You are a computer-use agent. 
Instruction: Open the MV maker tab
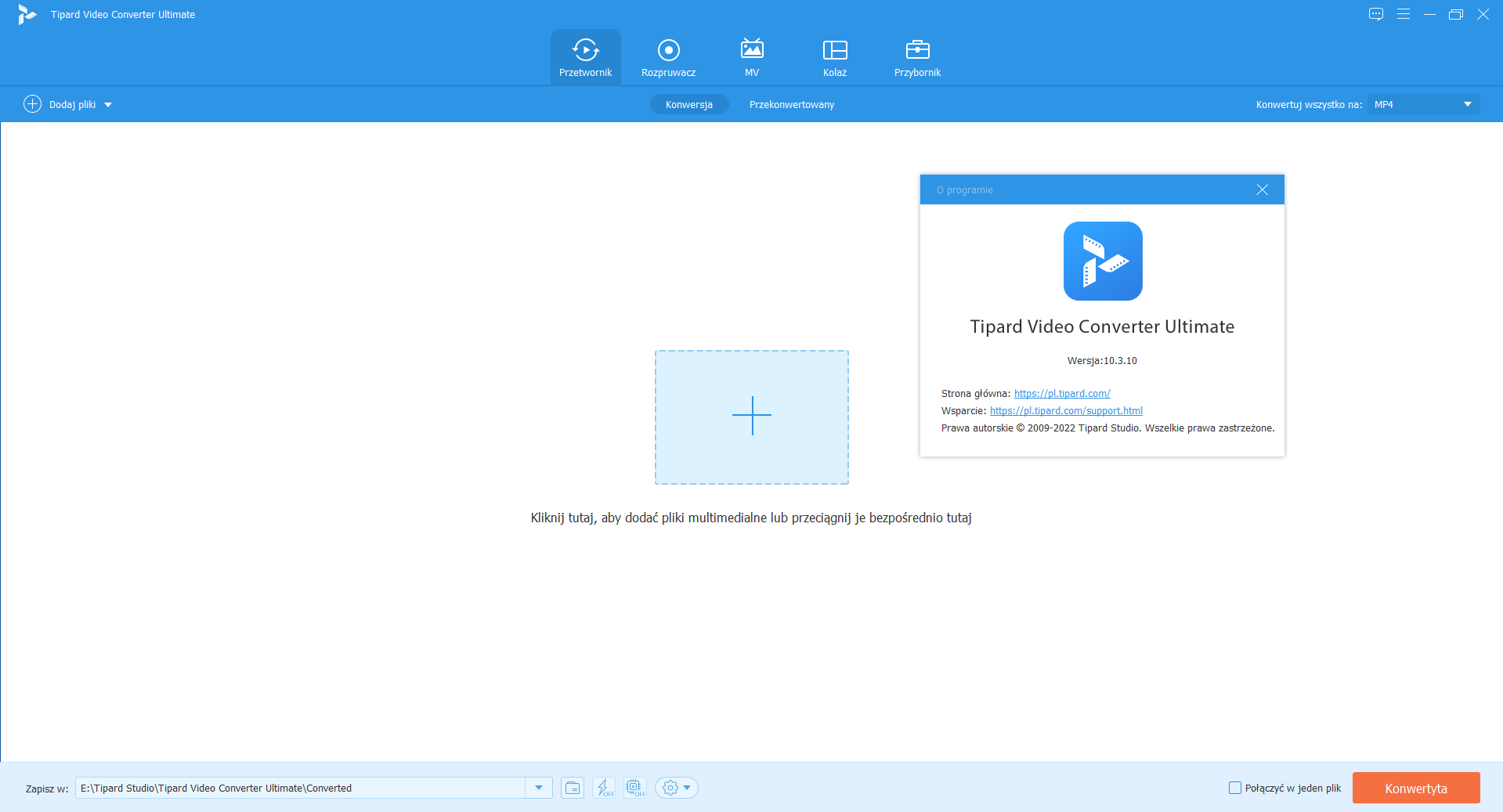pos(752,57)
